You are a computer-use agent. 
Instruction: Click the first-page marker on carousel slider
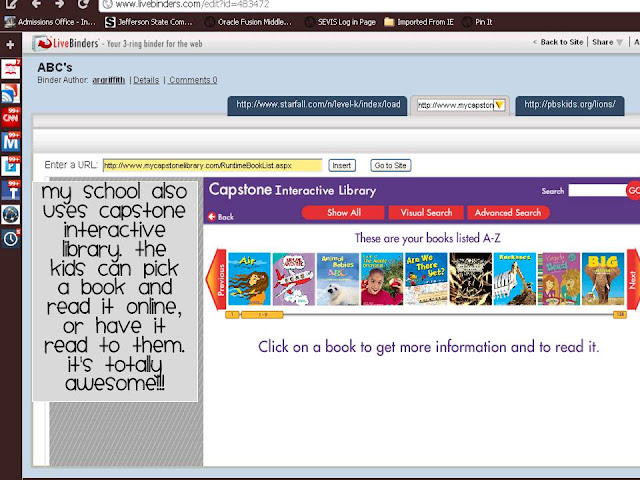[232, 315]
